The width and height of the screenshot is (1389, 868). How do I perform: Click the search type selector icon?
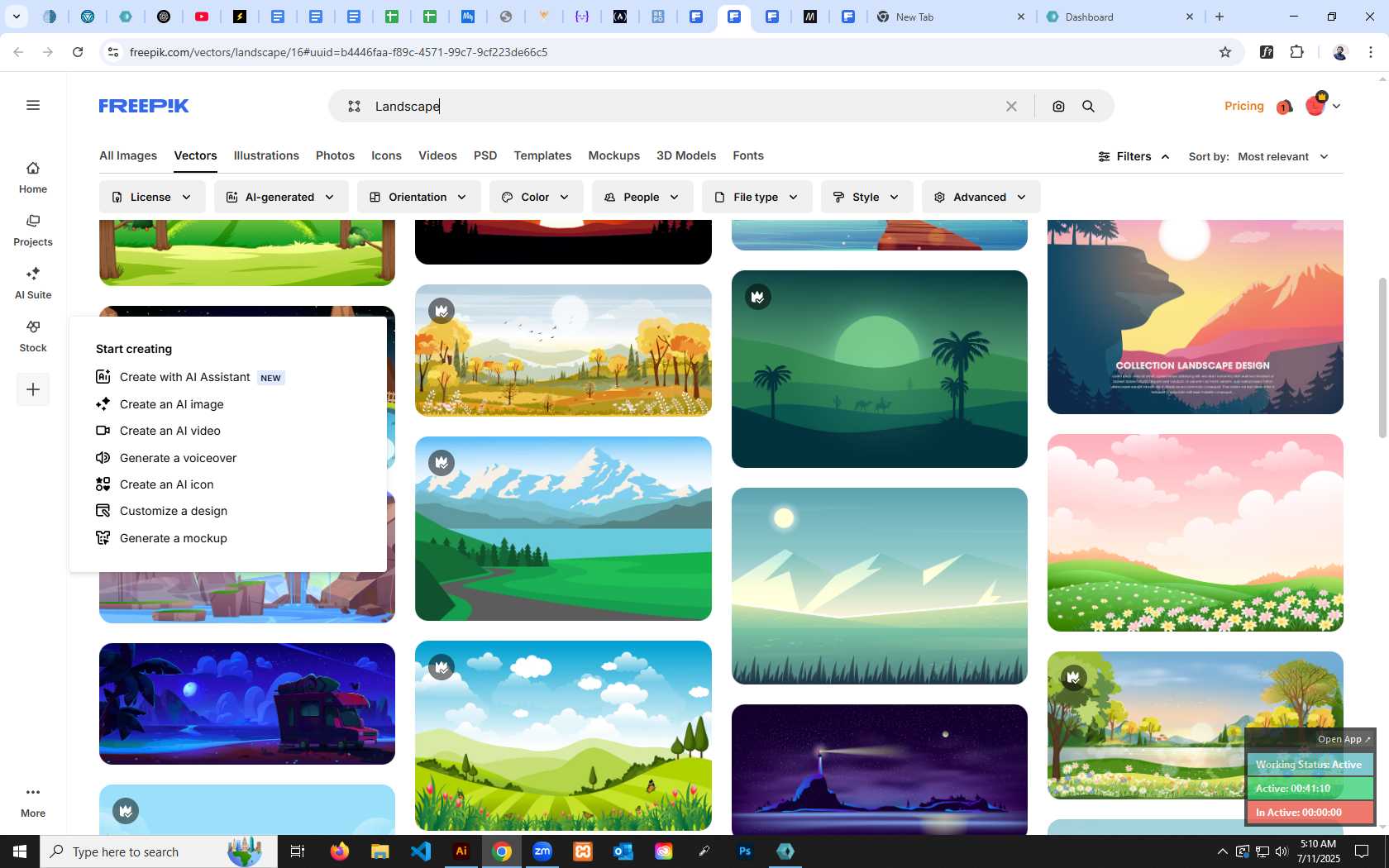click(x=354, y=106)
